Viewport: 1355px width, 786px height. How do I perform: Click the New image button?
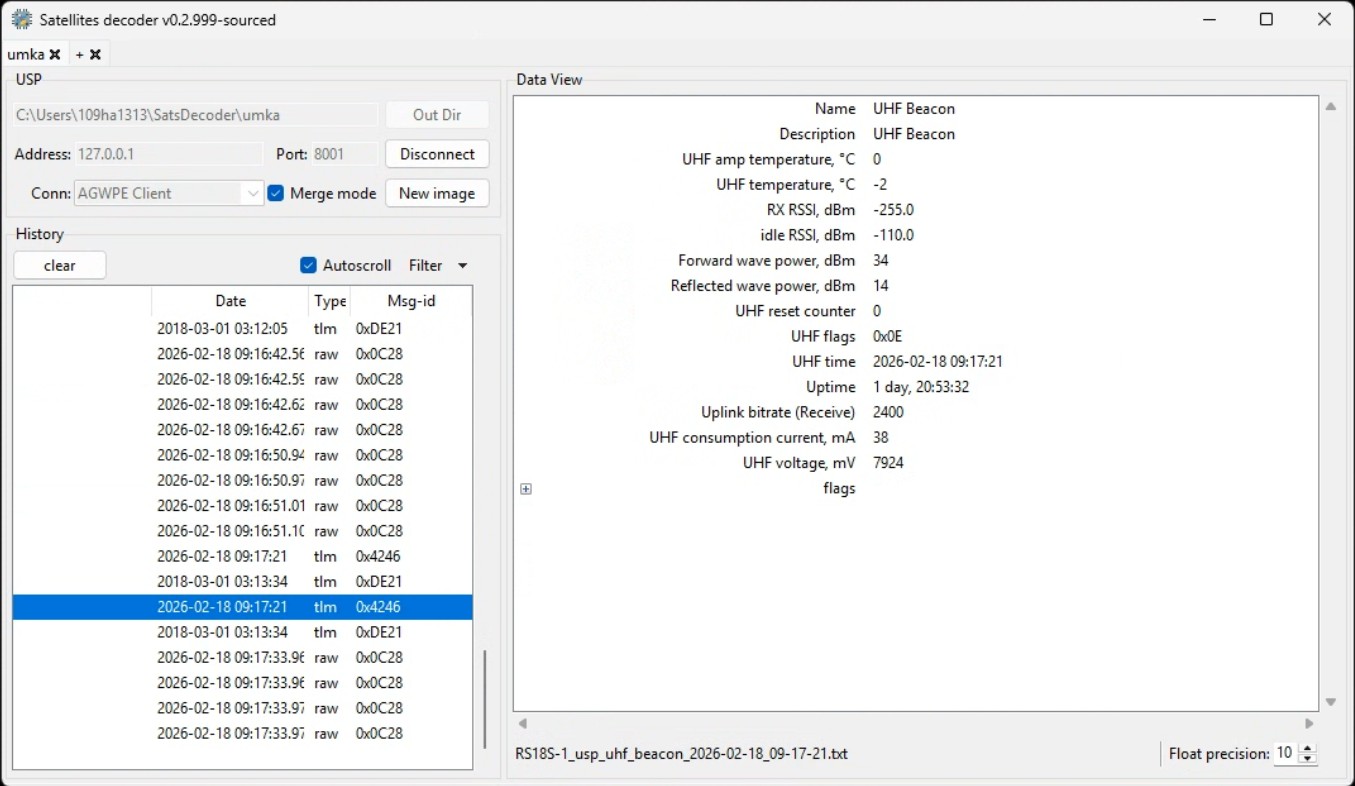(x=437, y=193)
